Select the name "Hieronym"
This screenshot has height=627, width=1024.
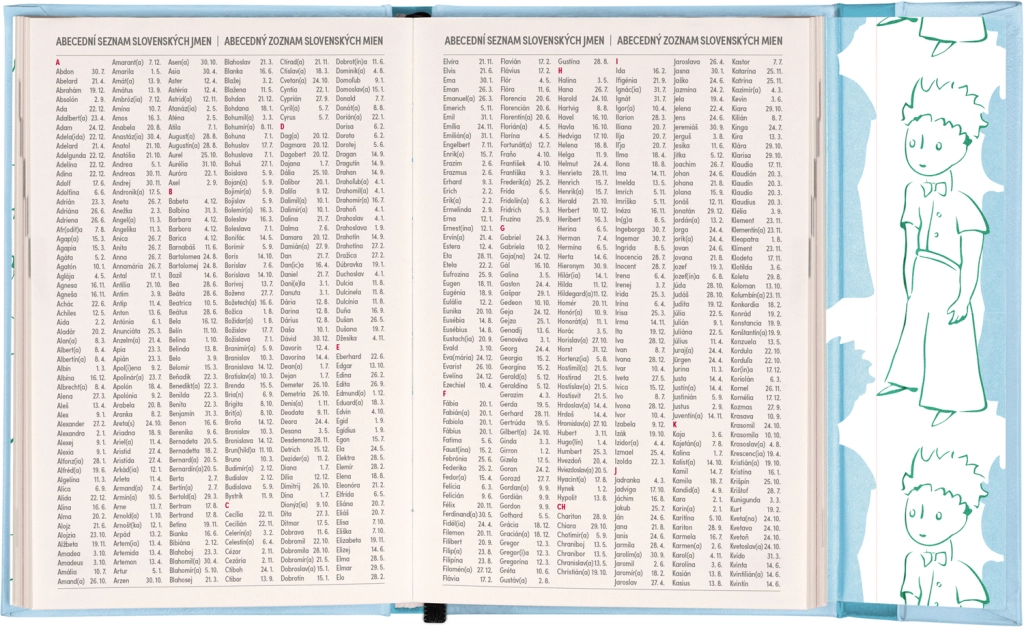[x=571, y=266]
